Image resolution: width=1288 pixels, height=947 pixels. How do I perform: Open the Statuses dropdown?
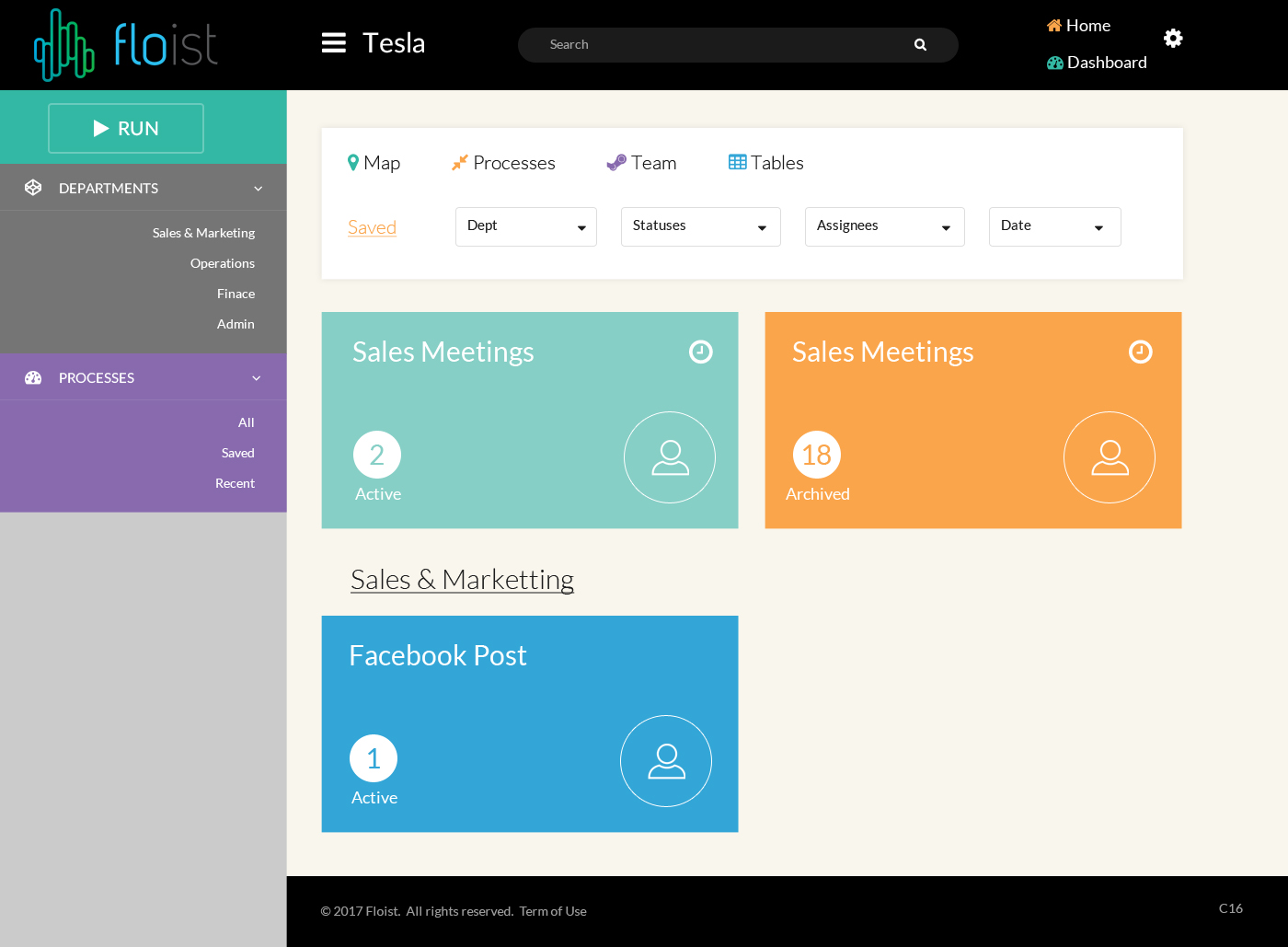click(x=701, y=226)
